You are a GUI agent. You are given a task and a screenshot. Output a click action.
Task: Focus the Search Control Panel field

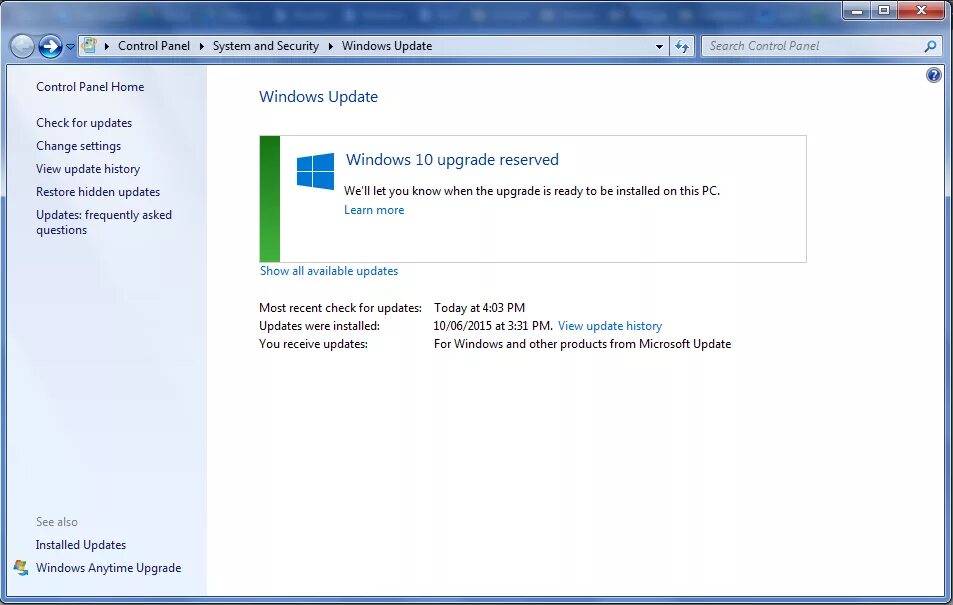pos(822,46)
